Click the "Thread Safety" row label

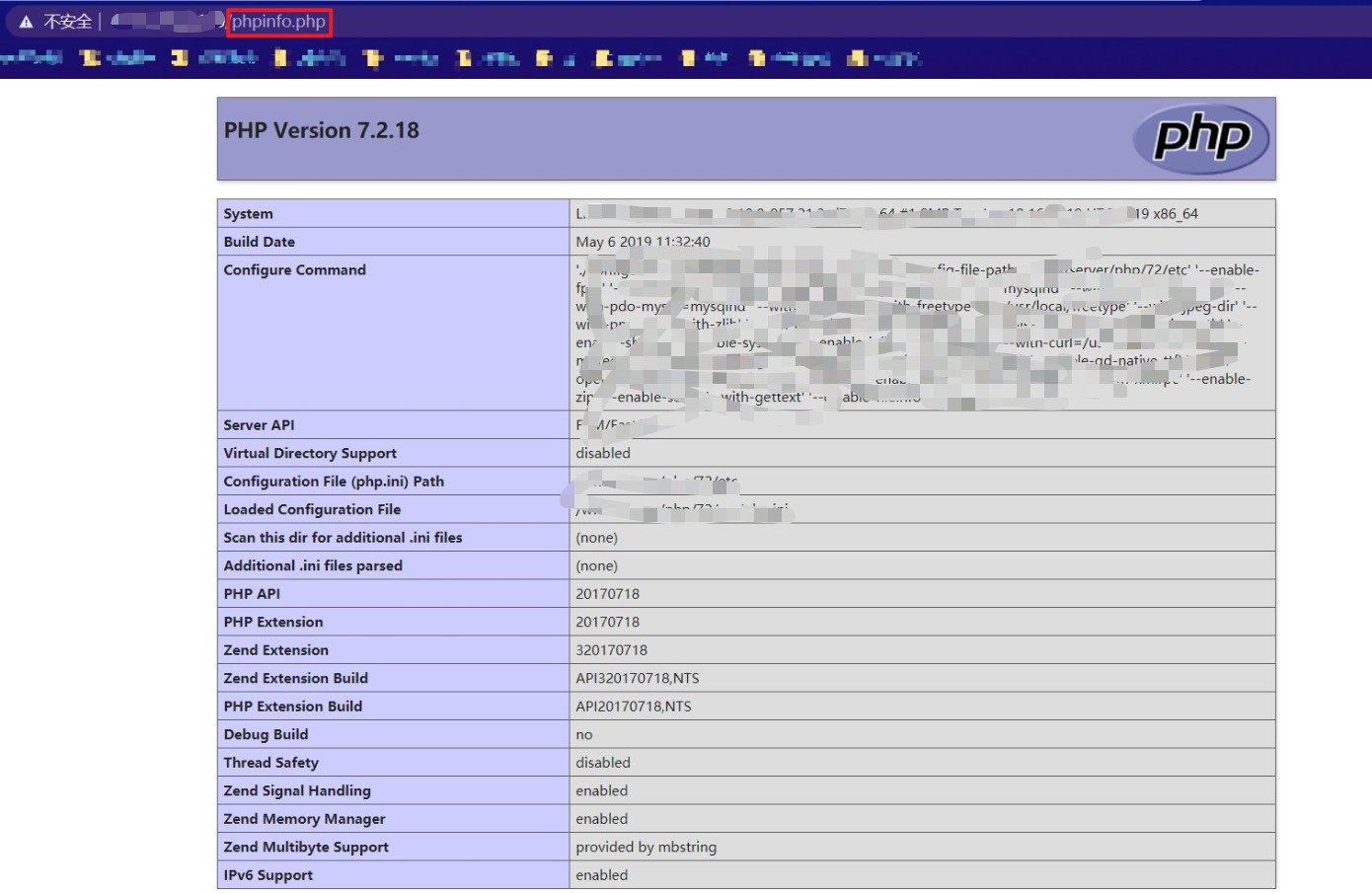[271, 763]
